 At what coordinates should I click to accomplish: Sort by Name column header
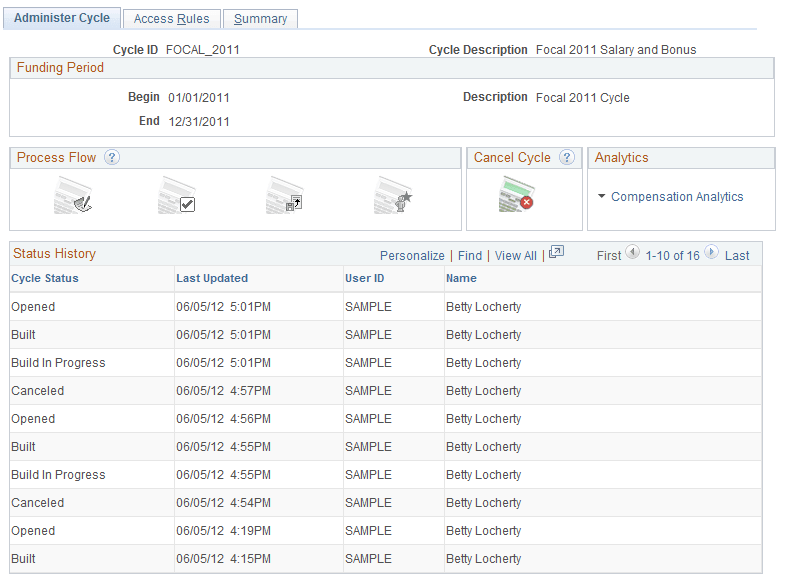[x=461, y=278]
